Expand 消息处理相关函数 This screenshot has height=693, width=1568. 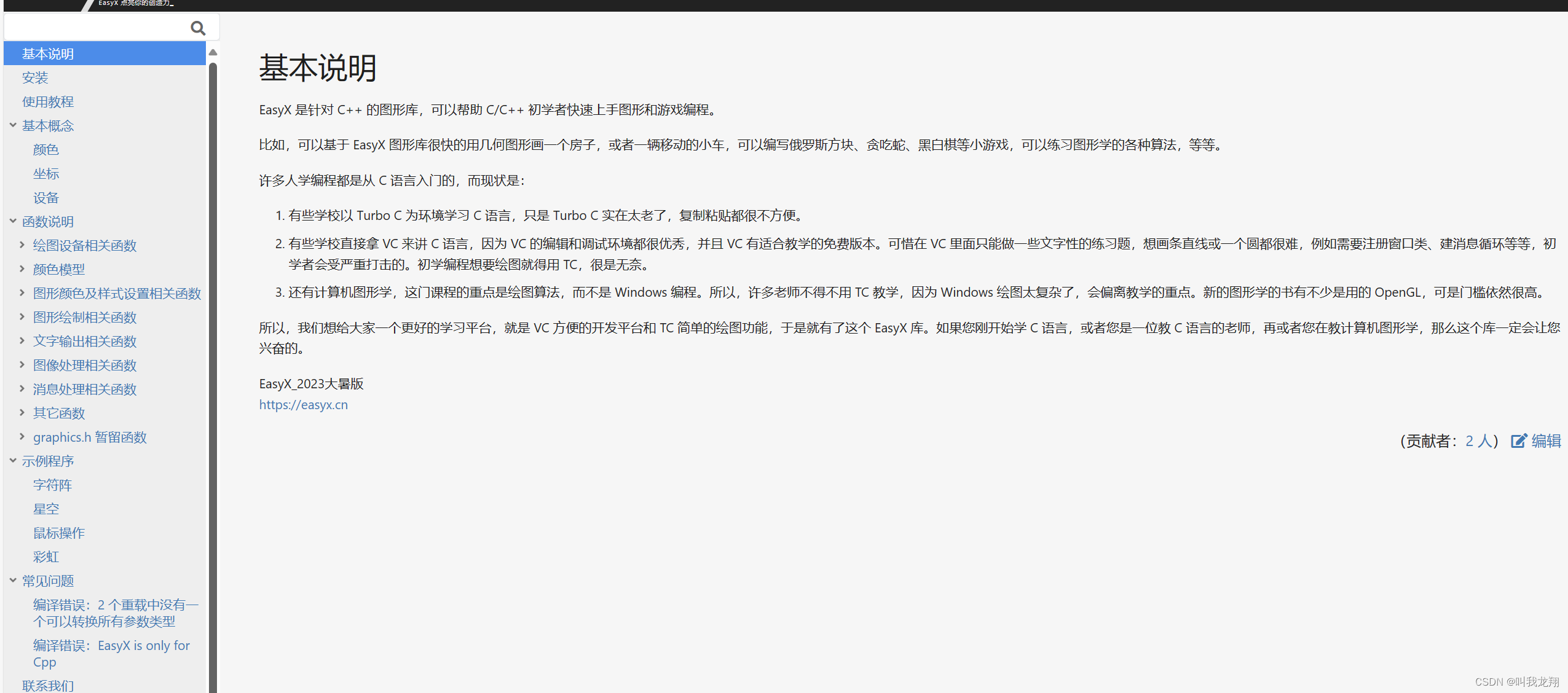point(22,389)
